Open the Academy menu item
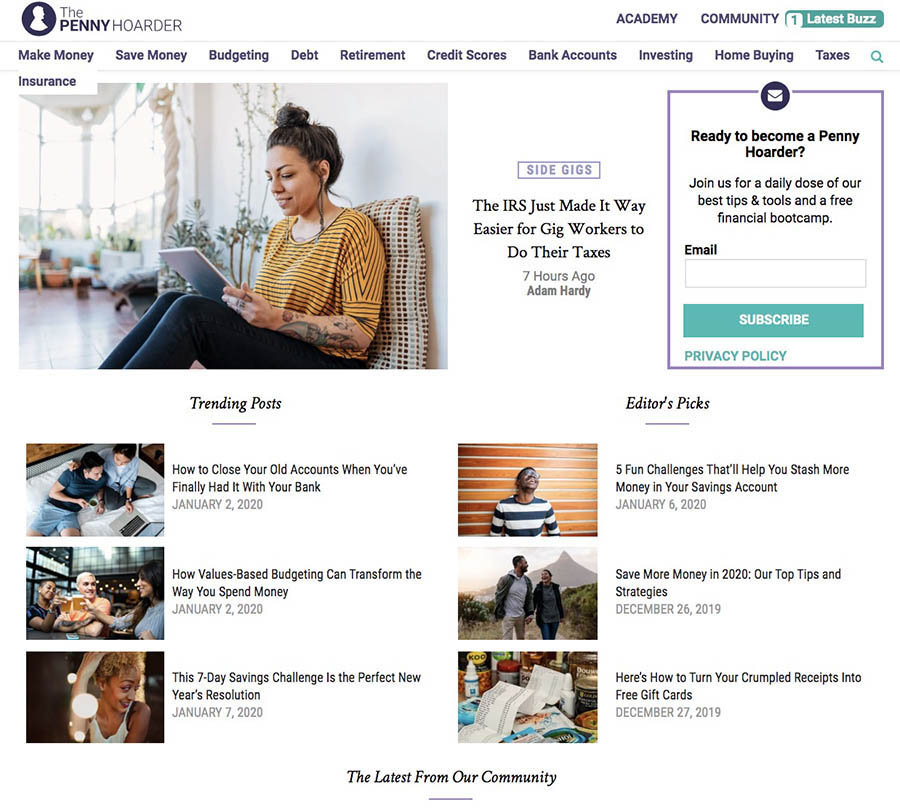900x810 pixels. [x=647, y=19]
